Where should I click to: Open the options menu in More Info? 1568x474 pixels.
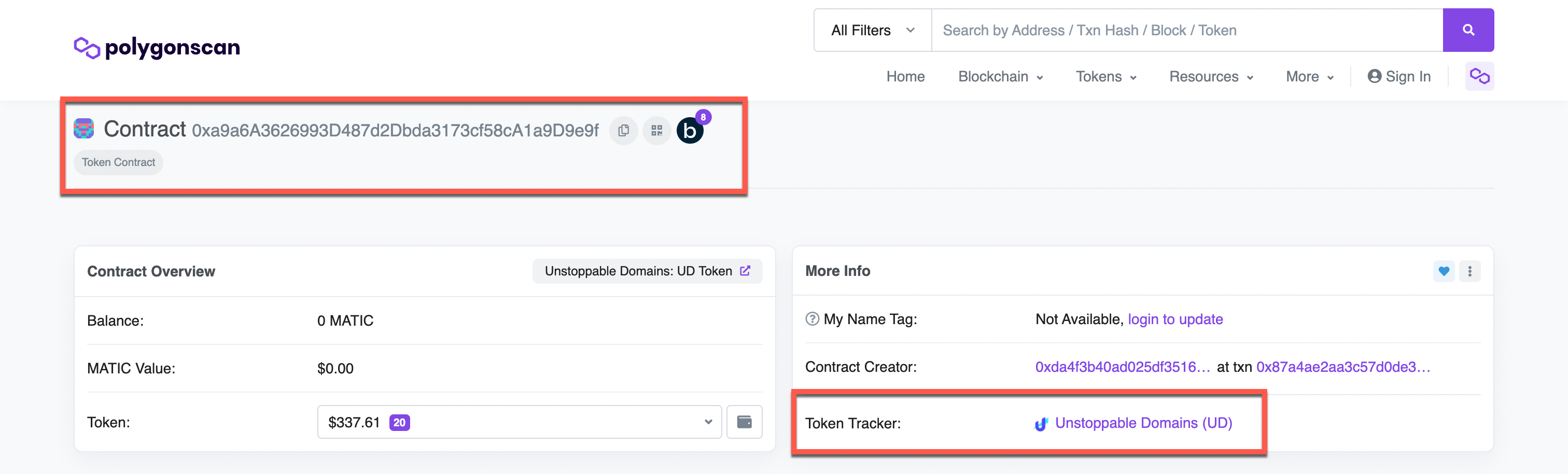point(1470,271)
